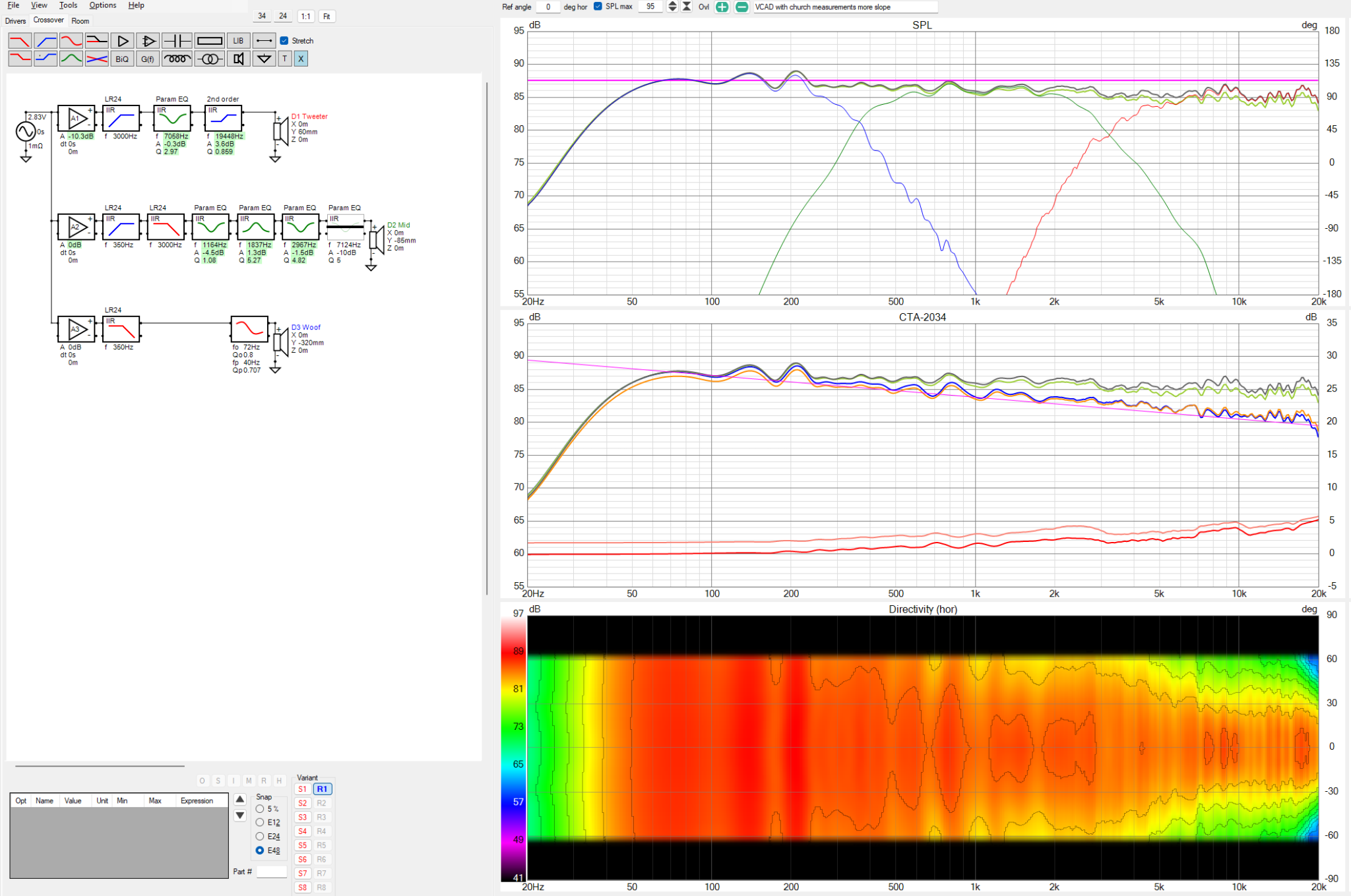1351x896 pixels.
Task: Move parameter down with the down arrow
Action: click(240, 816)
